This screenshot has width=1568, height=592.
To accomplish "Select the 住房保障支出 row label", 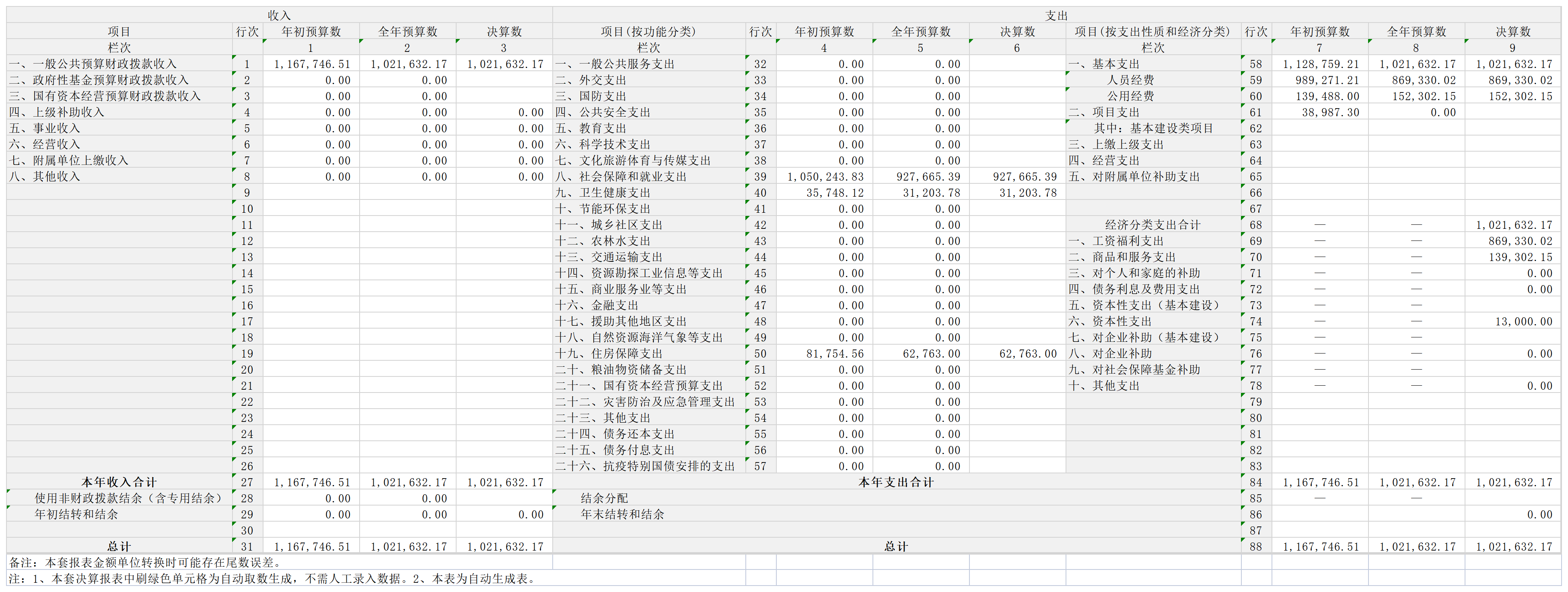I will [x=609, y=354].
